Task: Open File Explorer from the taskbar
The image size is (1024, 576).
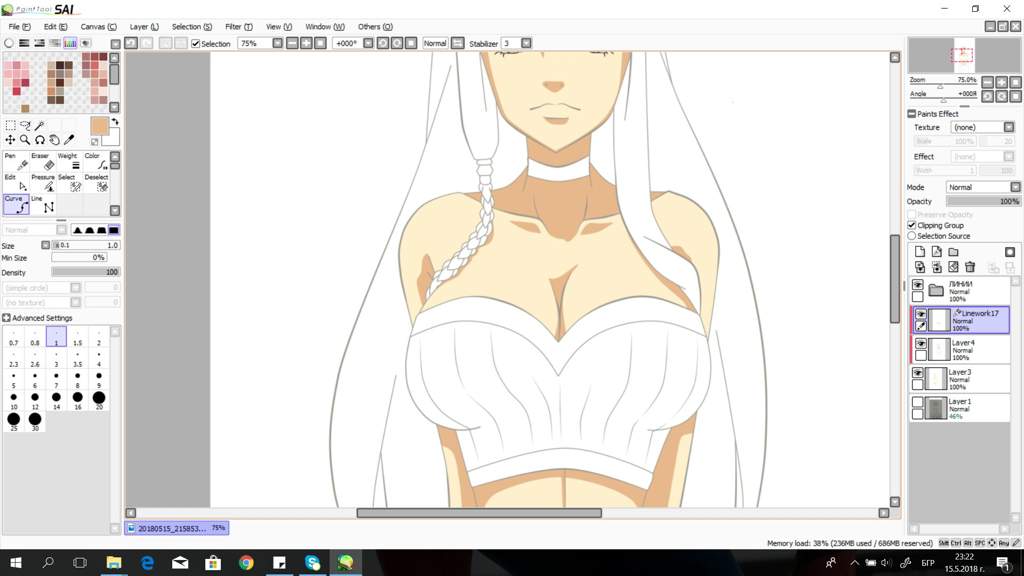Action: tap(114, 562)
